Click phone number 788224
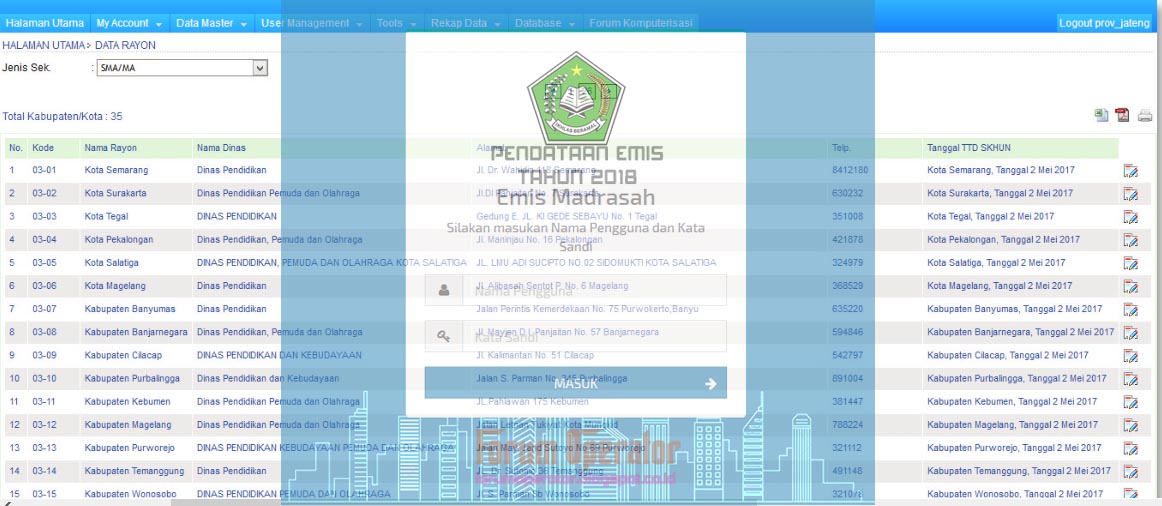Screen dimensions: 1162x506 coord(847,425)
